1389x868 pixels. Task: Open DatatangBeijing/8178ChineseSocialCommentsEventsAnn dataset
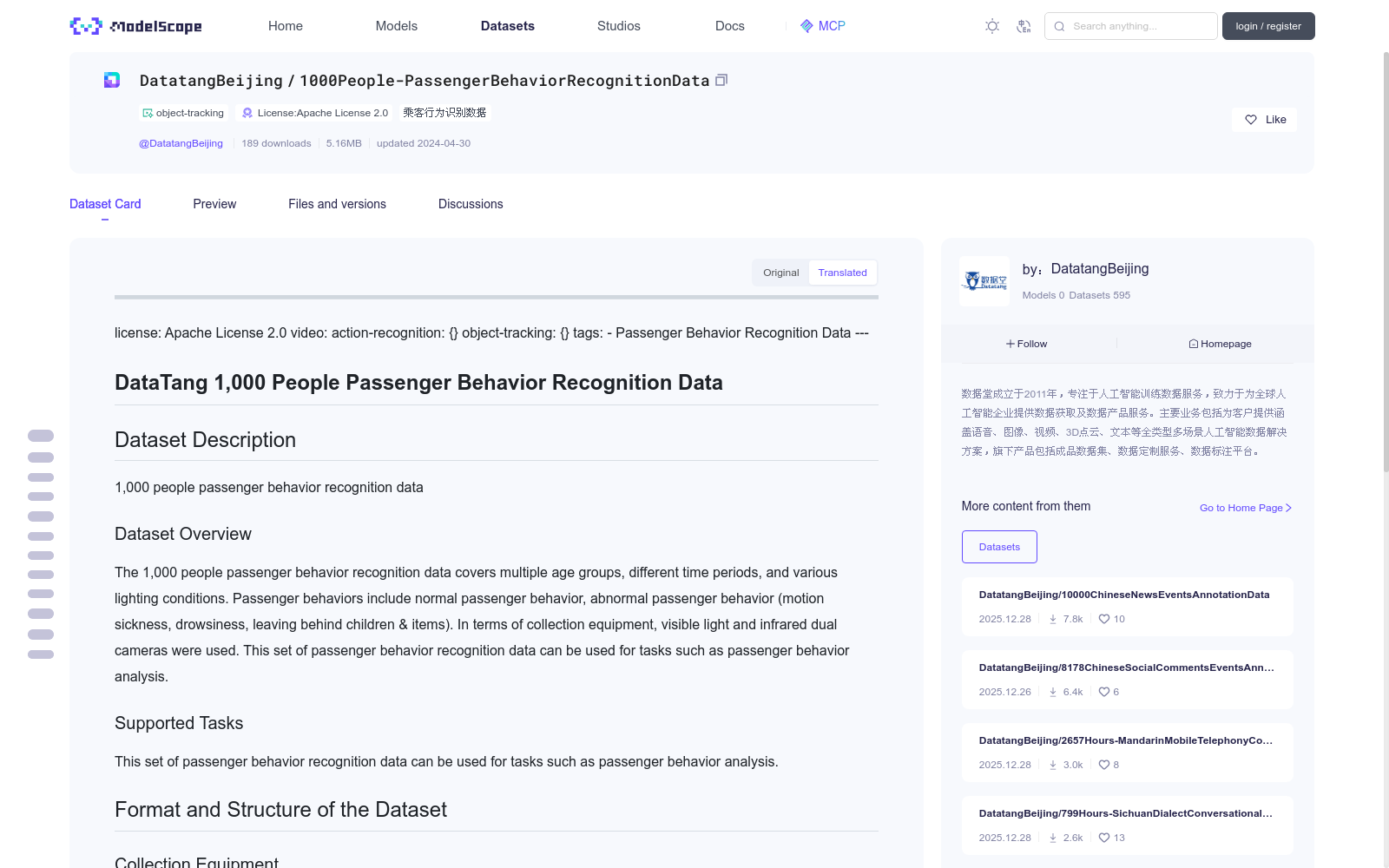[1127, 680]
